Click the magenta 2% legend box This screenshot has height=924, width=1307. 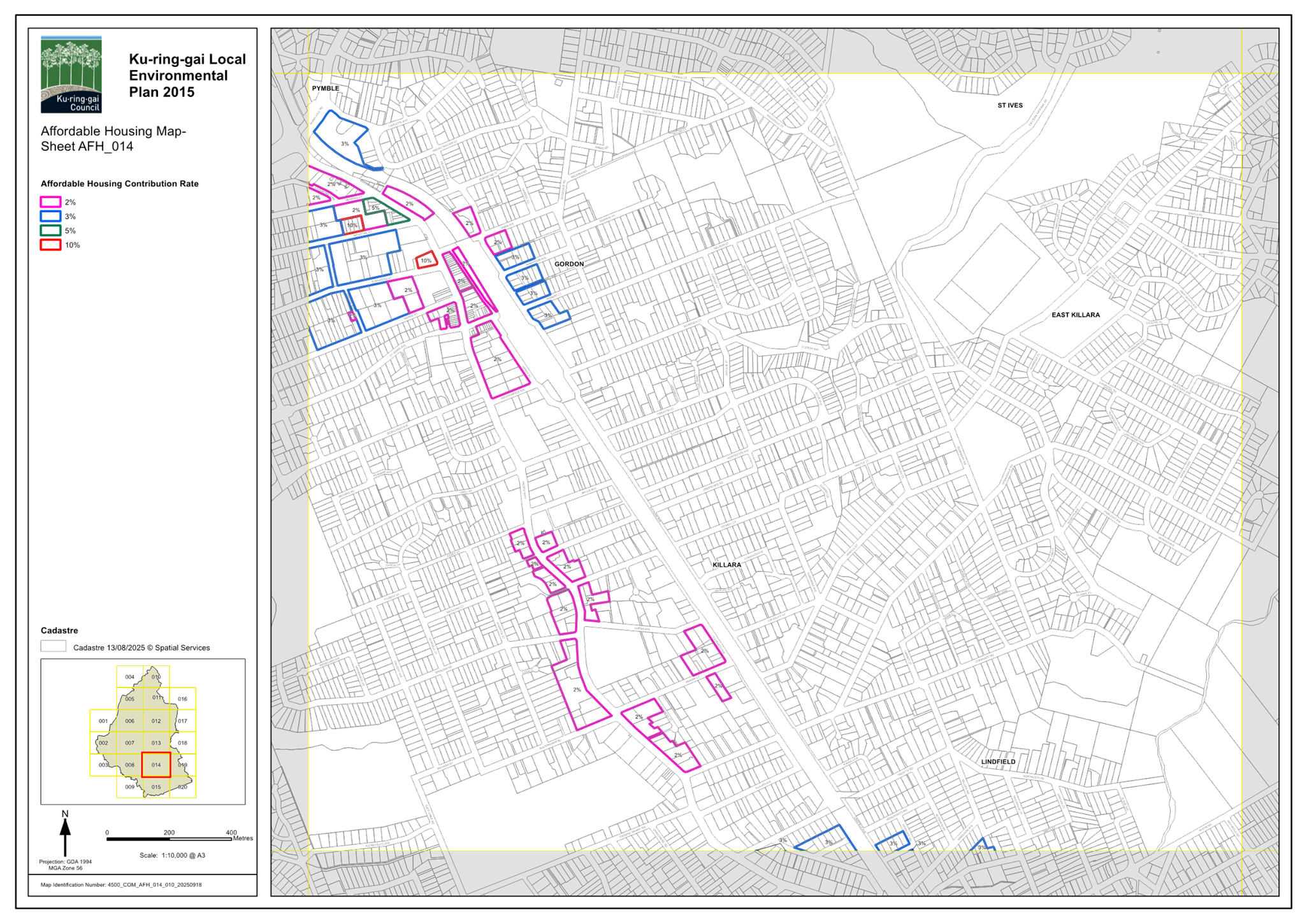pos(51,202)
